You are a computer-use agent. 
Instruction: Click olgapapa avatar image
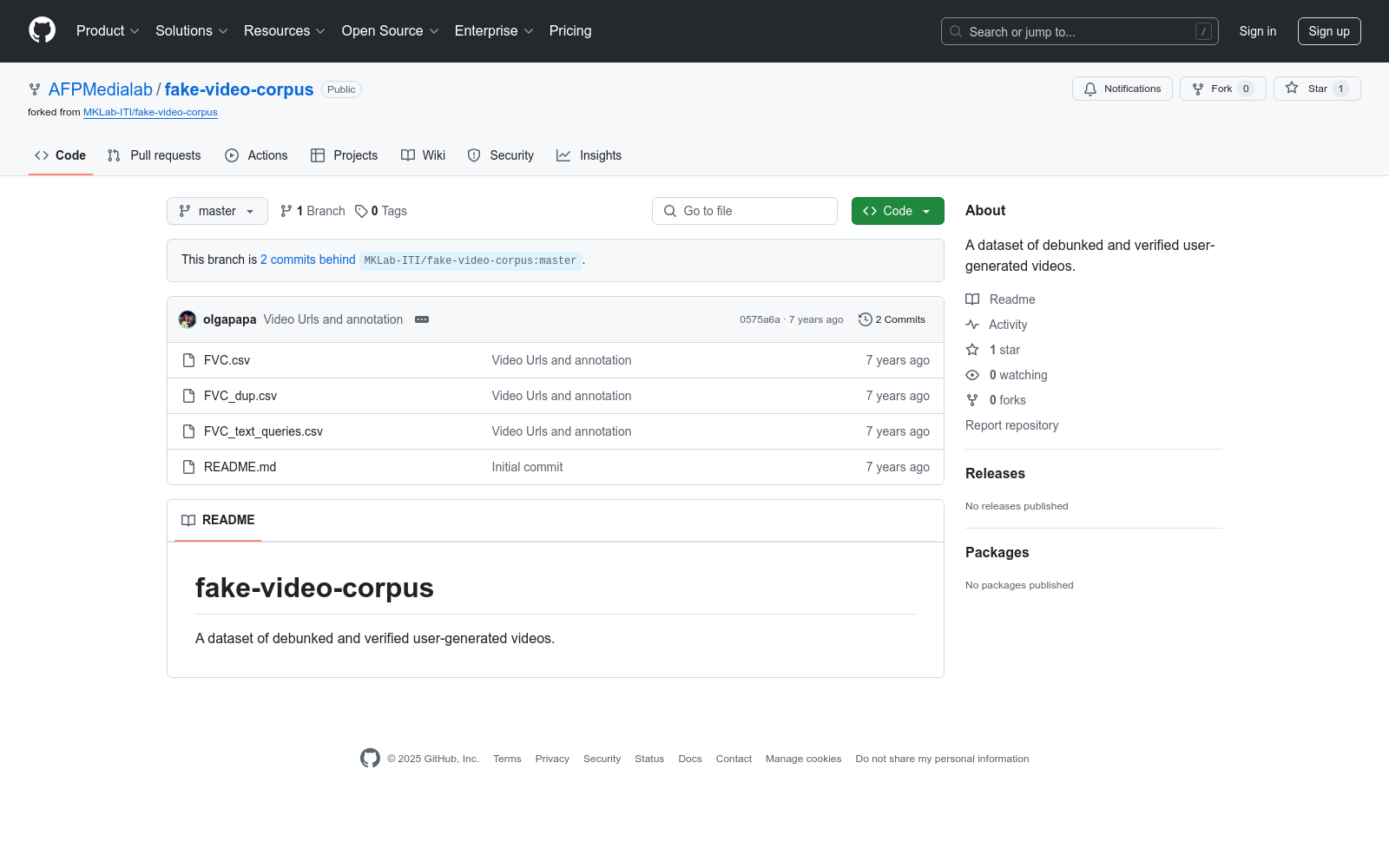188,319
